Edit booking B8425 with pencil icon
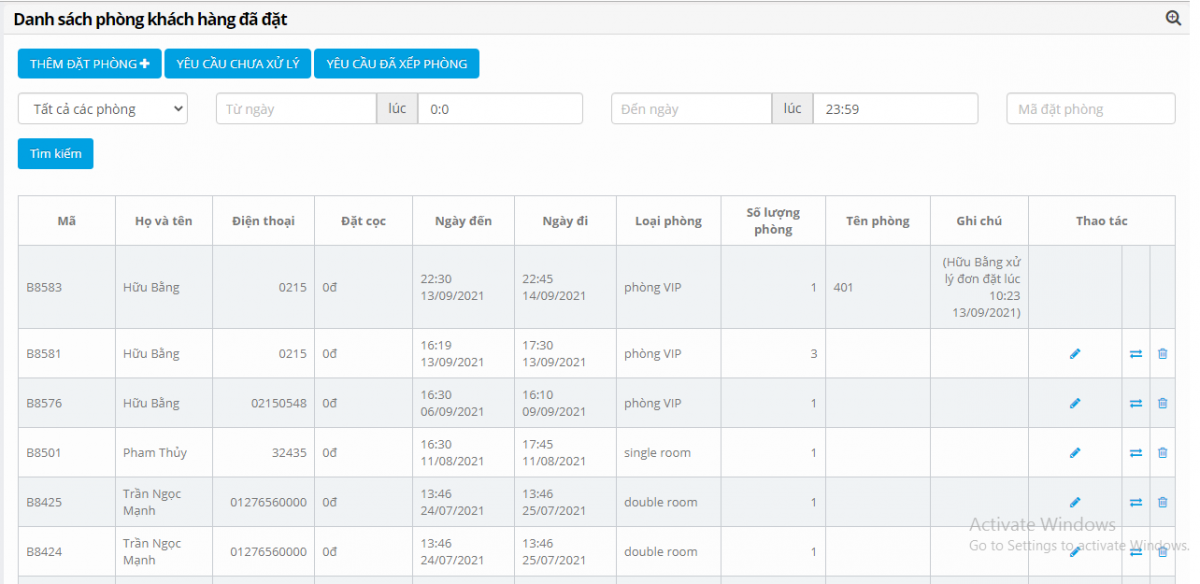Viewport: 1200px width, 584px height. click(x=1075, y=502)
